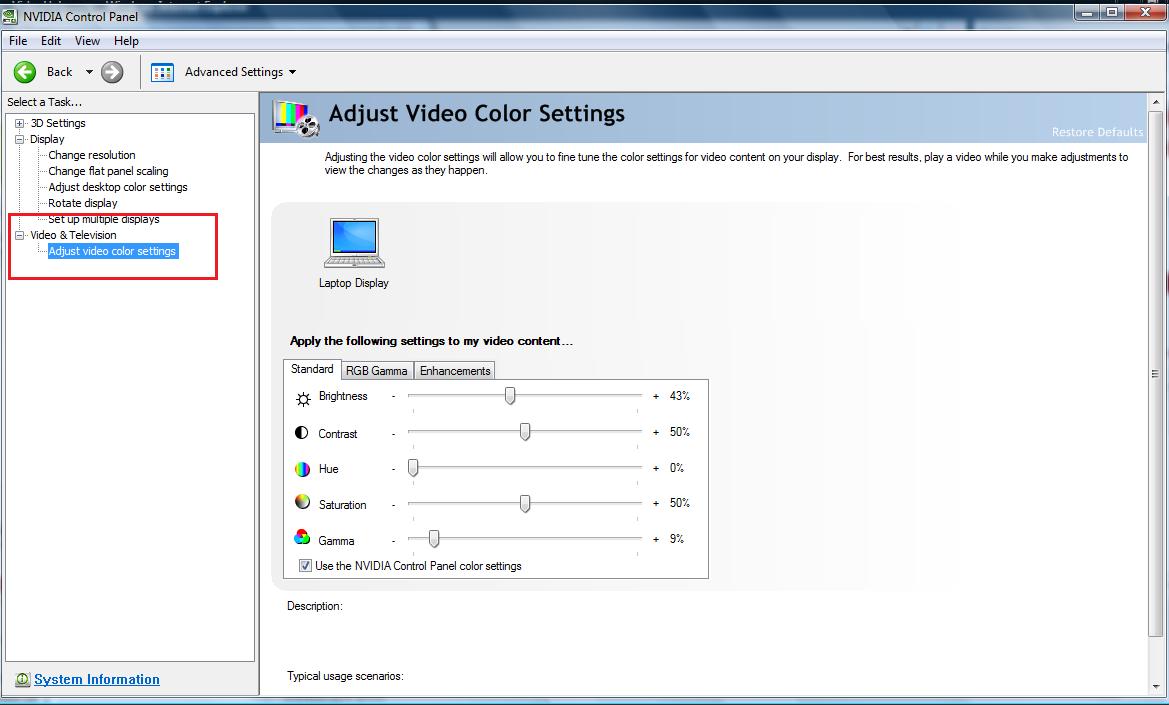Click the Hue slider thumb

coord(413,467)
